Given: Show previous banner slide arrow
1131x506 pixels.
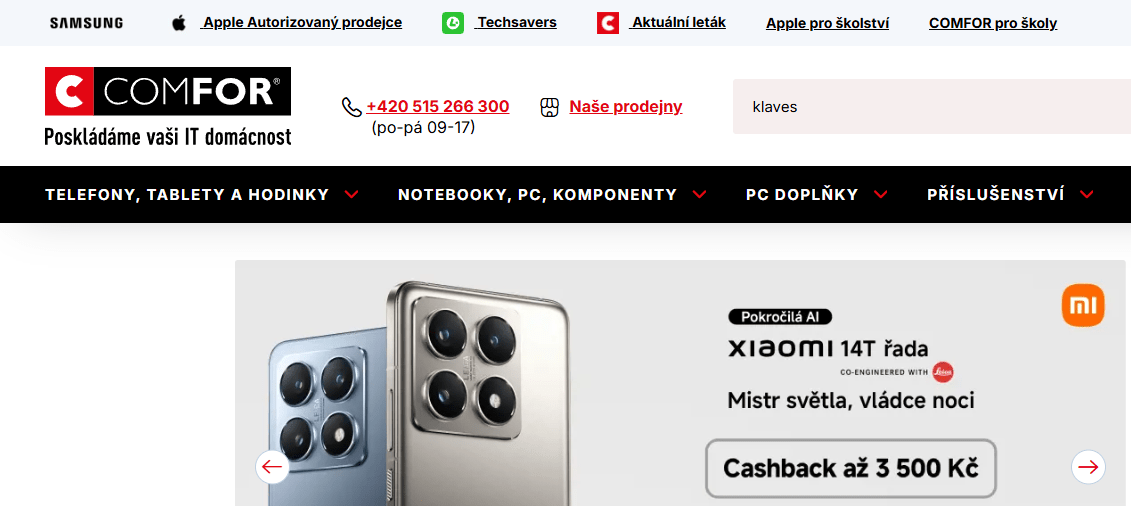Looking at the screenshot, I should [x=272, y=467].
